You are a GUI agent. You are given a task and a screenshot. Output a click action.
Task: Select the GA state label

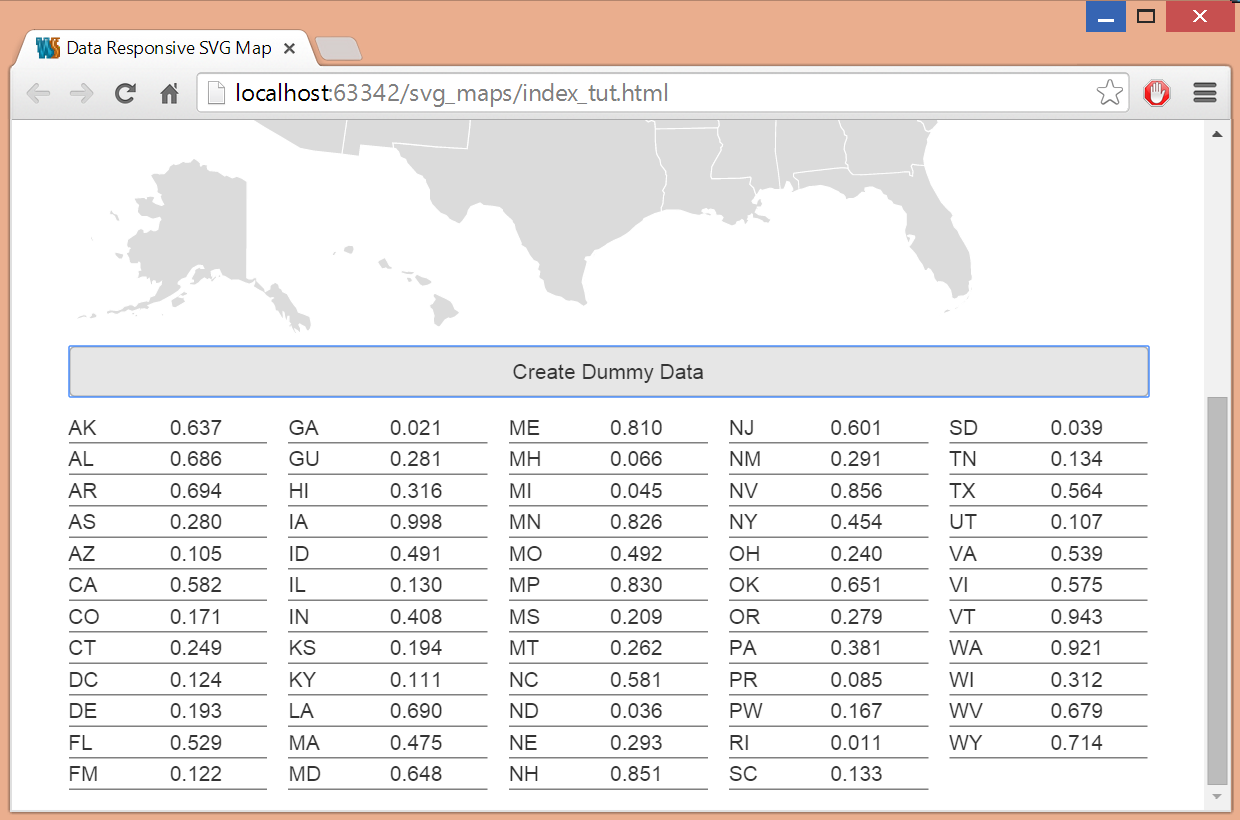tap(304, 428)
